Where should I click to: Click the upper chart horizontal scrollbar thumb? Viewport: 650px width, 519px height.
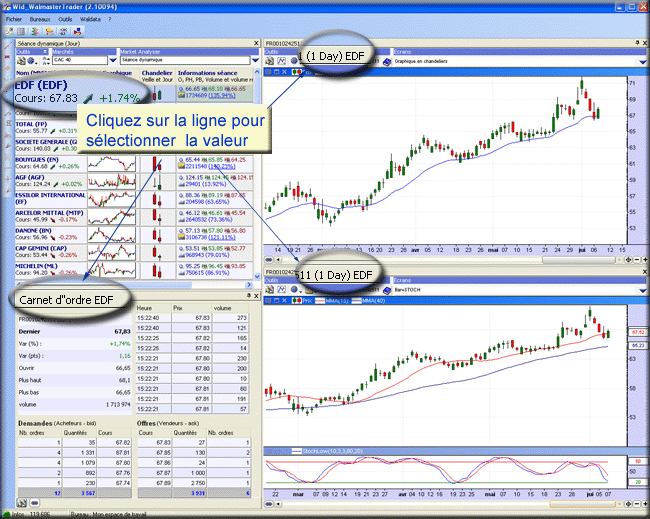(x=579, y=260)
